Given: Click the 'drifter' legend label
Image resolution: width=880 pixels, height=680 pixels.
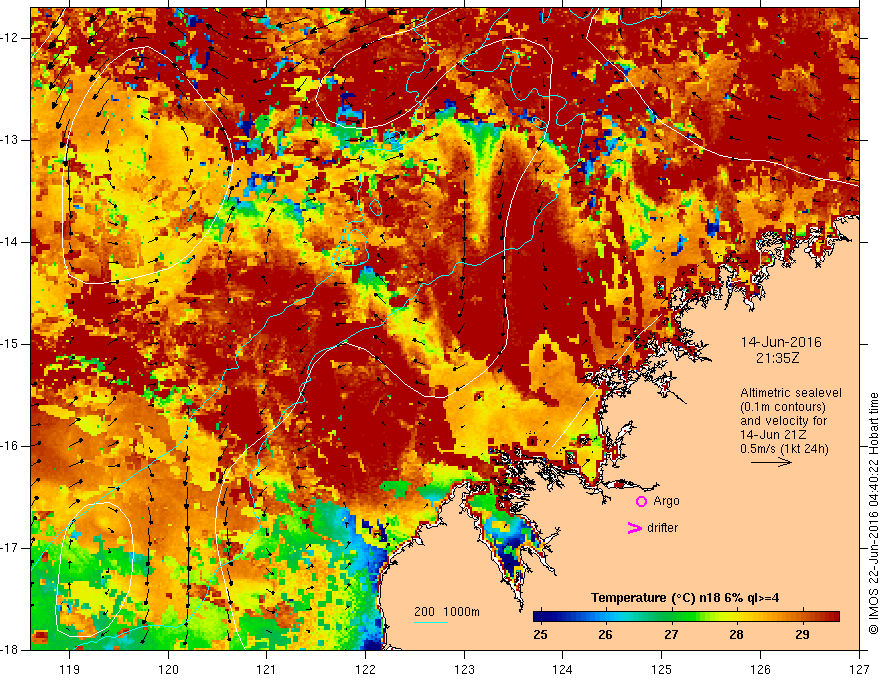Looking at the screenshot, I should pos(662,528).
